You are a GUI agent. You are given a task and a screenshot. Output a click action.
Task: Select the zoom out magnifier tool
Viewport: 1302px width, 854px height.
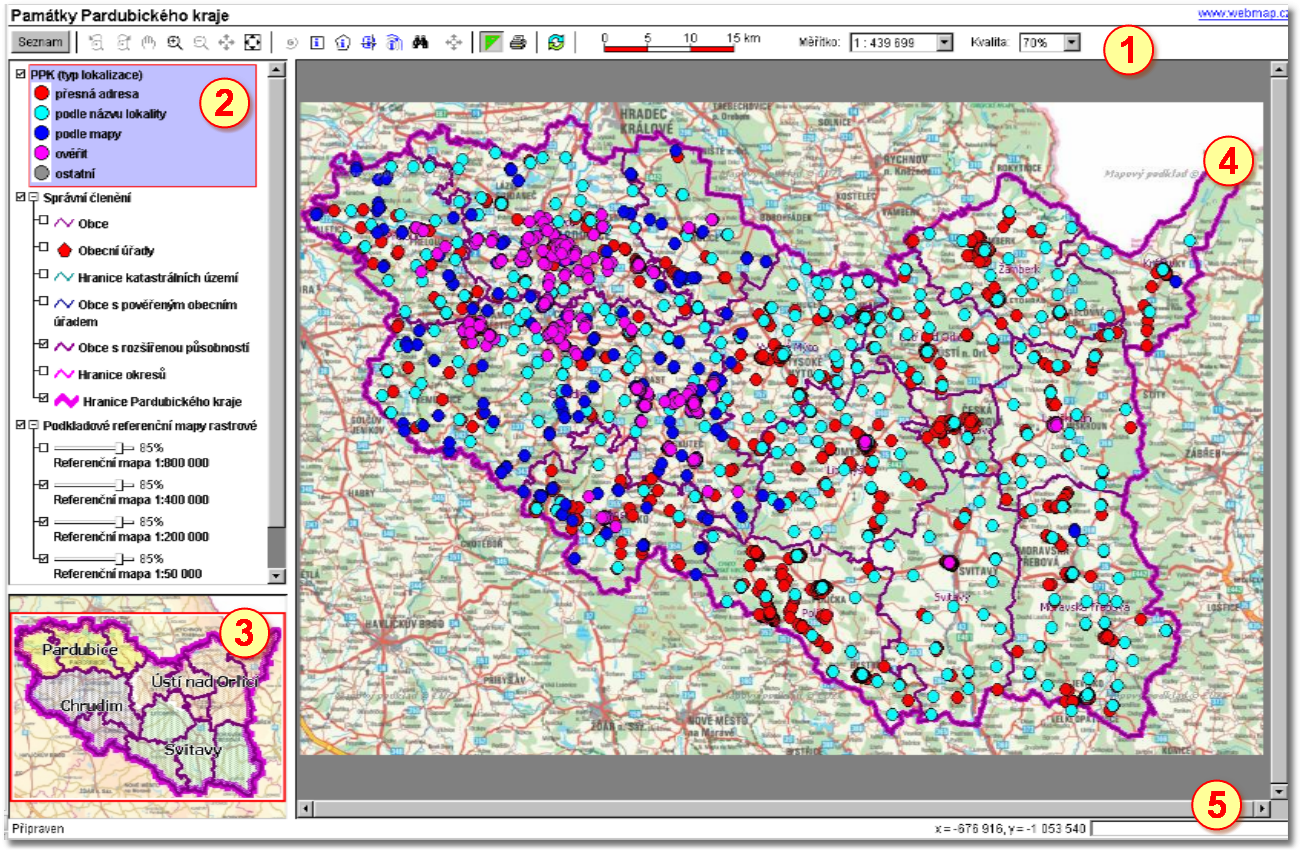(201, 43)
